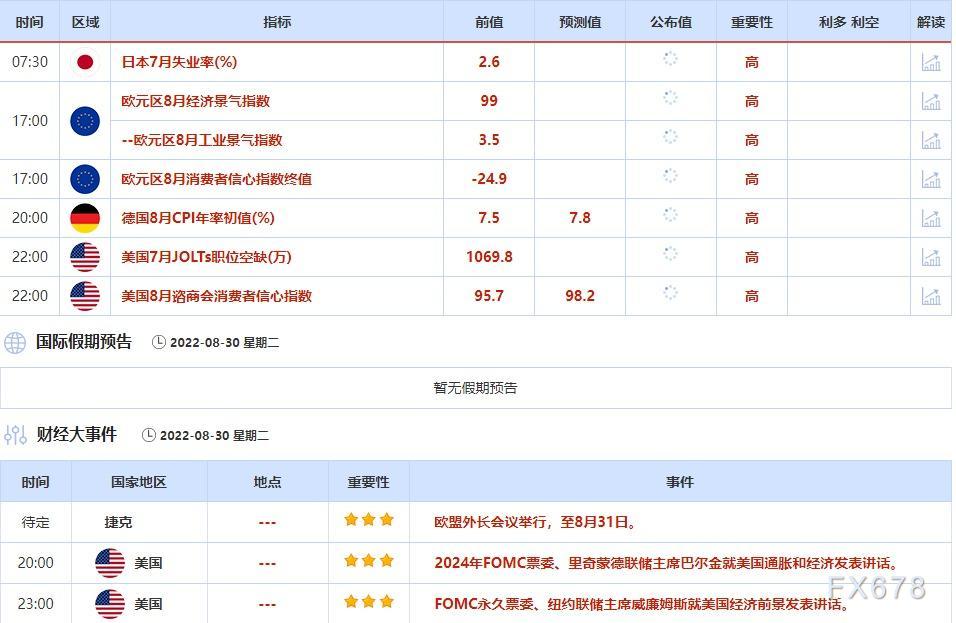
Task: Click the globe icon beside 国际假期预告
Action: [15, 343]
